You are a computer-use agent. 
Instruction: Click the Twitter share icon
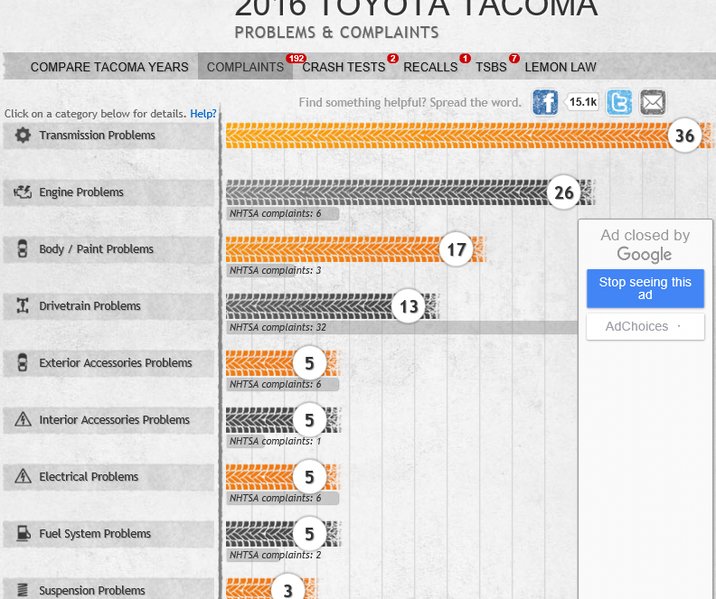click(619, 102)
